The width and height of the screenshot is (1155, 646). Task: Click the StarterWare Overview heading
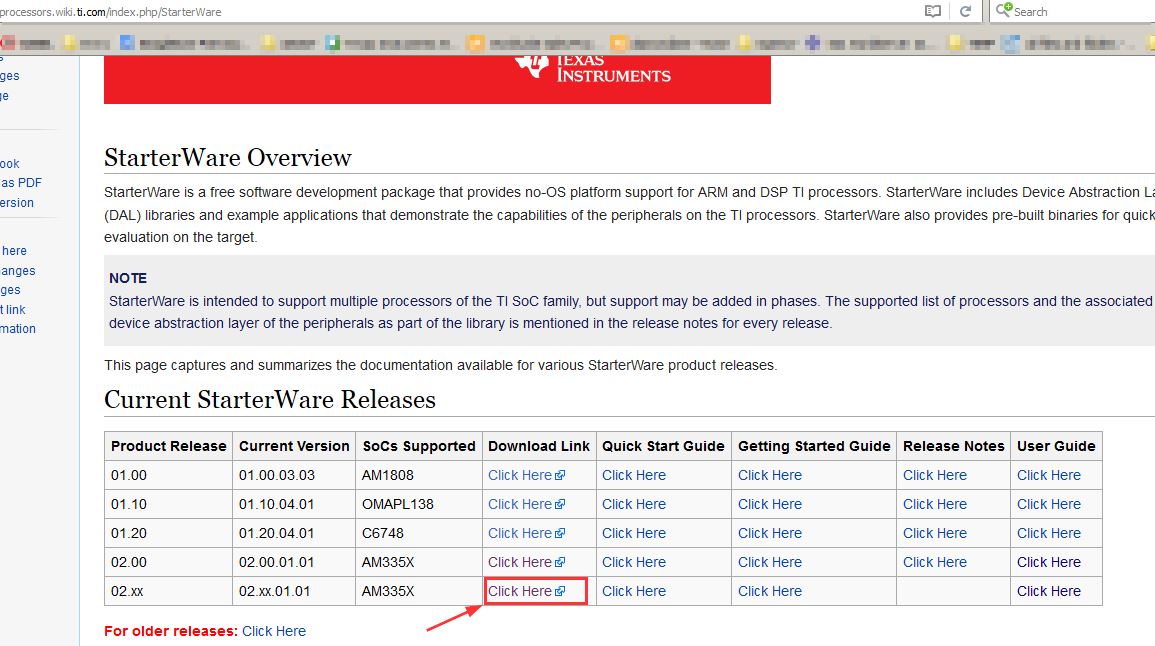[228, 157]
